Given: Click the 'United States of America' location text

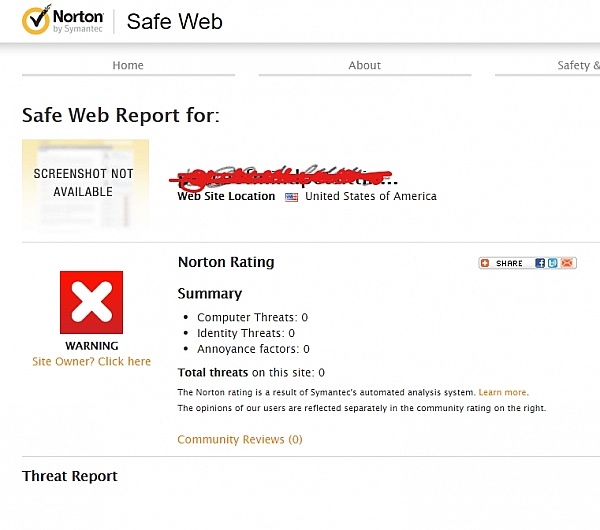Looking at the screenshot, I should click(370, 196).
